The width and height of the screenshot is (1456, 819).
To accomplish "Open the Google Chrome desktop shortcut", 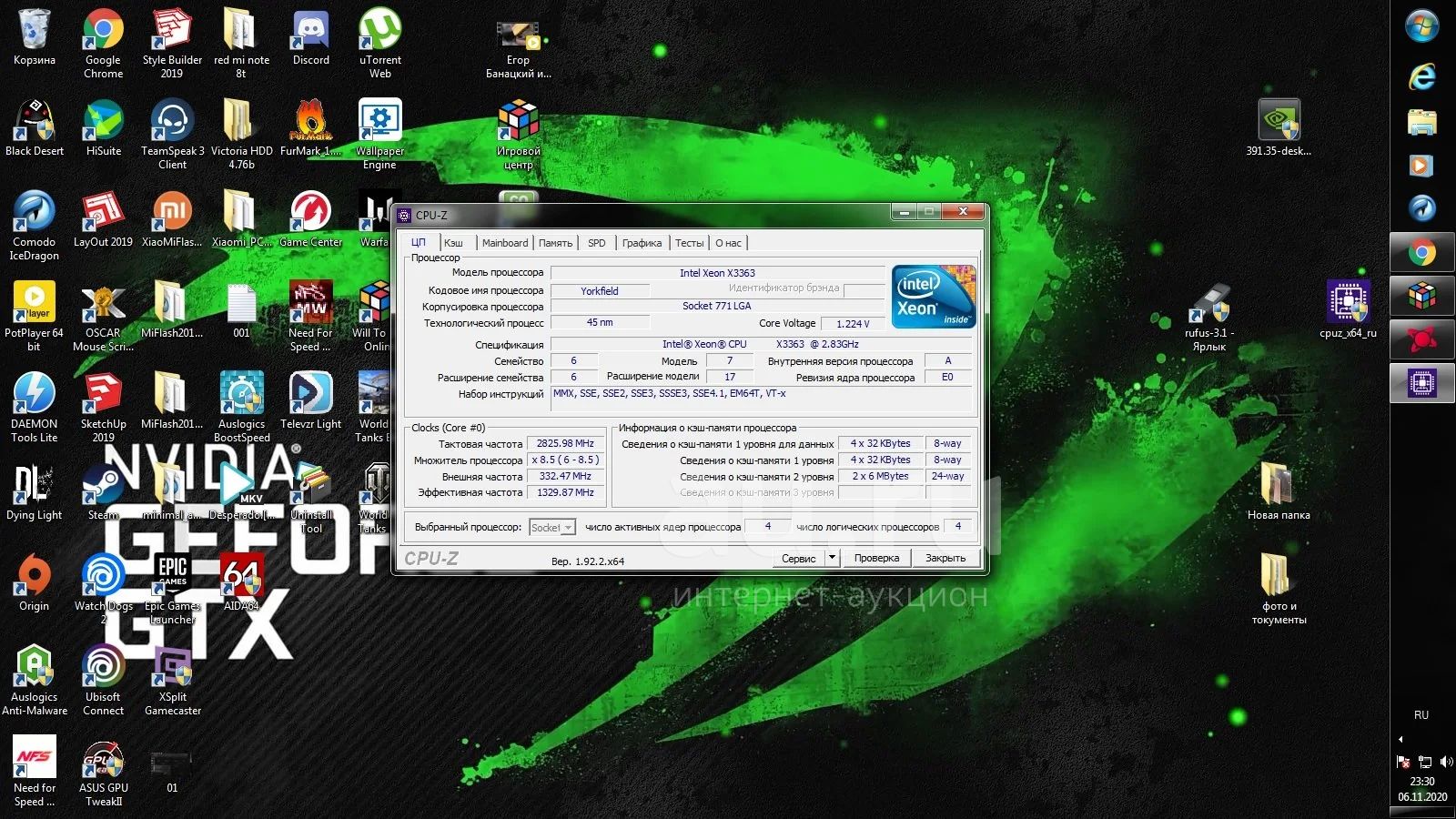I will pyautogui.click(x=103, y=32).
